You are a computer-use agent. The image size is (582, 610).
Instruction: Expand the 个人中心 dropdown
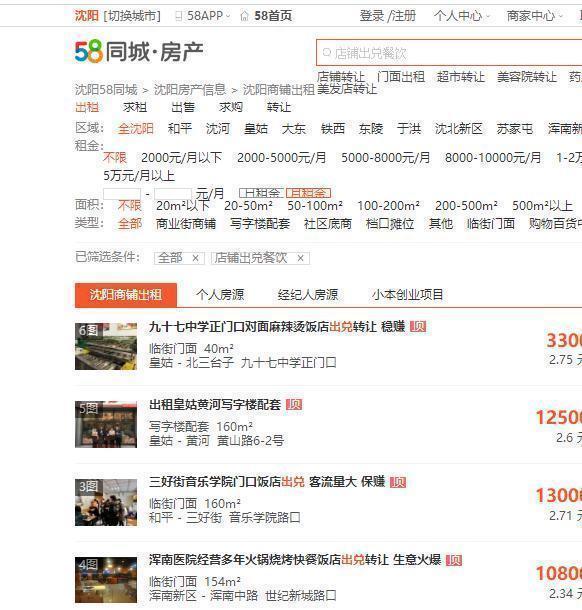[x=488, y=17]
